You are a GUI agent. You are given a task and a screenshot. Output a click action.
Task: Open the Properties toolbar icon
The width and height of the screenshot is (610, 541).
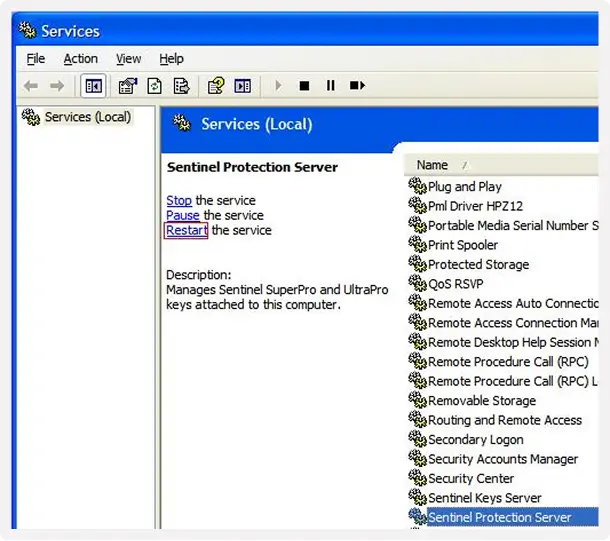pos(128,86)
